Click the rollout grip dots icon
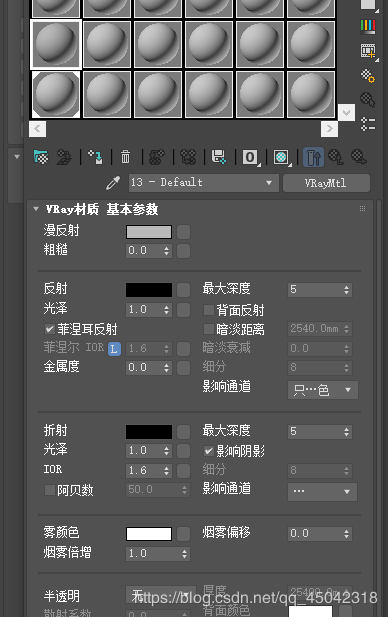Image resolution: width=388 pixels, height=617 pixels. (362, 209)
